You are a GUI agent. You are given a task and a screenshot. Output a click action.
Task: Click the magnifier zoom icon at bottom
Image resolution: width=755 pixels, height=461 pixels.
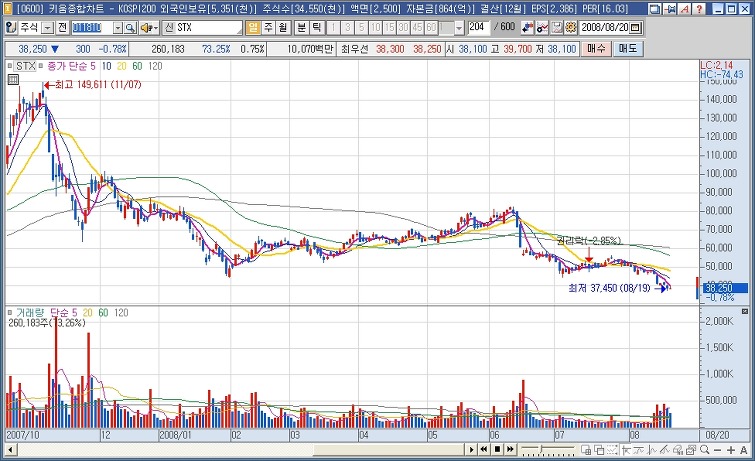tap(704, 450)
